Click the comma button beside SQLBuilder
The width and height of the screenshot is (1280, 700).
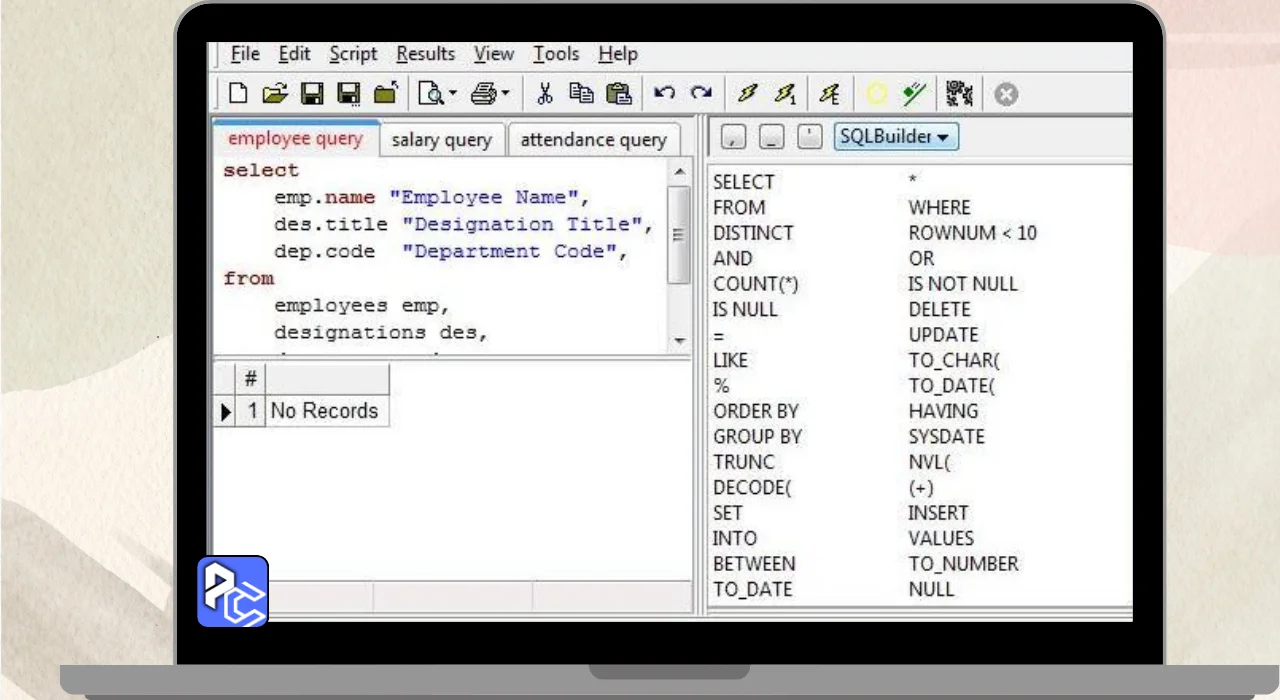click(x=732, y=137)
